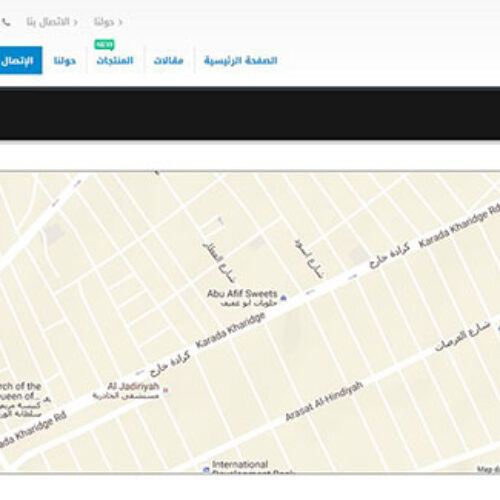Screen dimensions: 500x500
Task: Click the green NEW badge above المنتجات
Action: (x=104, y=45)
